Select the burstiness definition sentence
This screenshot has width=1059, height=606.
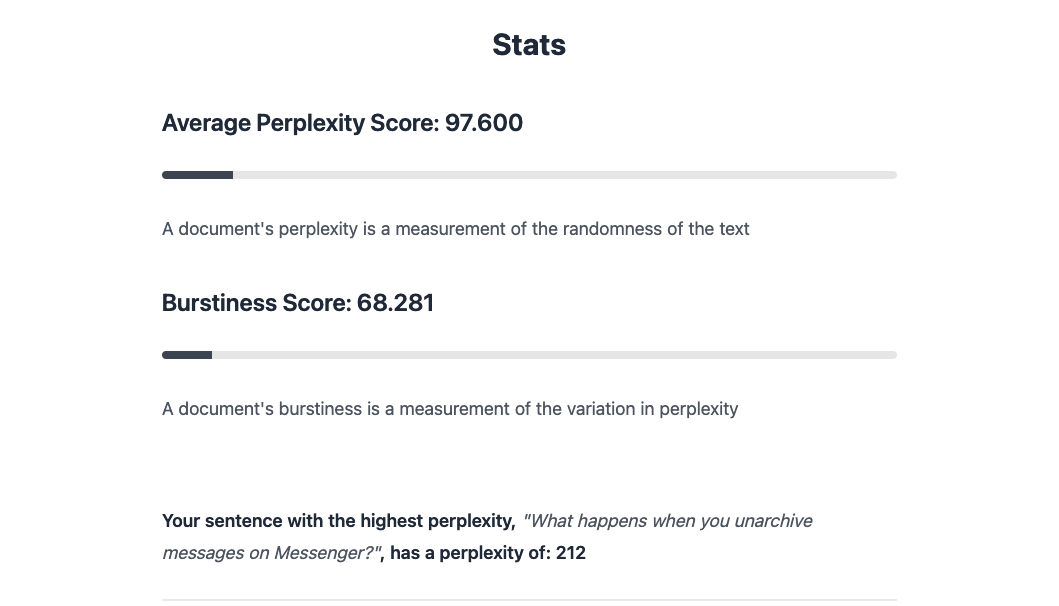449,409
